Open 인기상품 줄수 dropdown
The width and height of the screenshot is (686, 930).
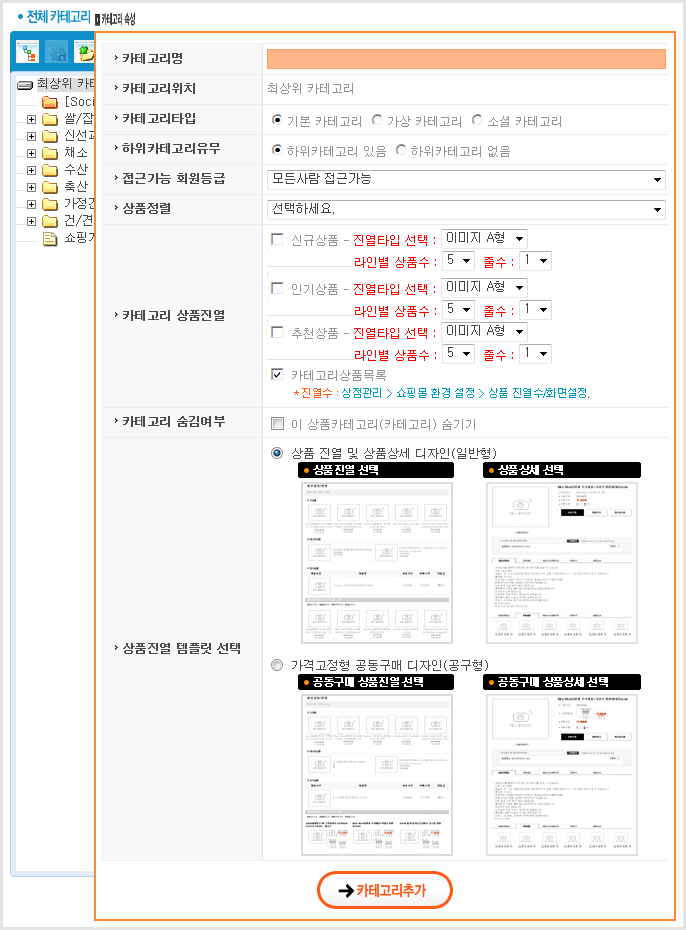pos(535,310)
